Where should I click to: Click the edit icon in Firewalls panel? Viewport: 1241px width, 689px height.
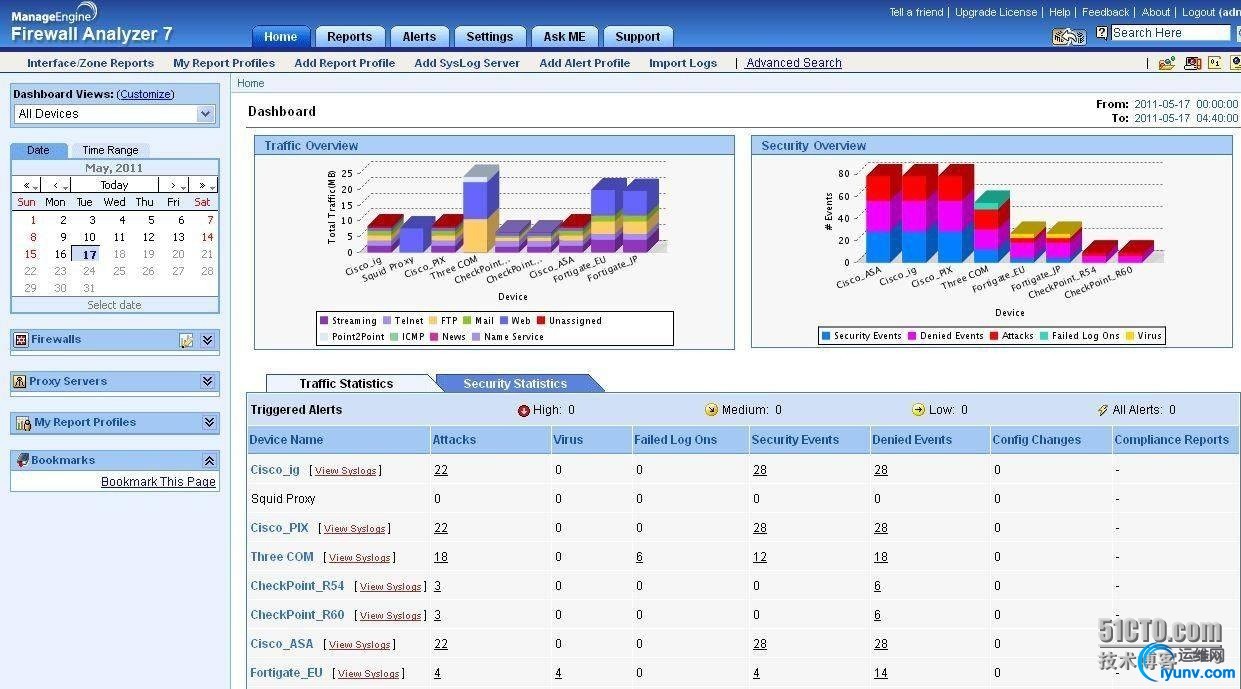(x=186, y=341)
